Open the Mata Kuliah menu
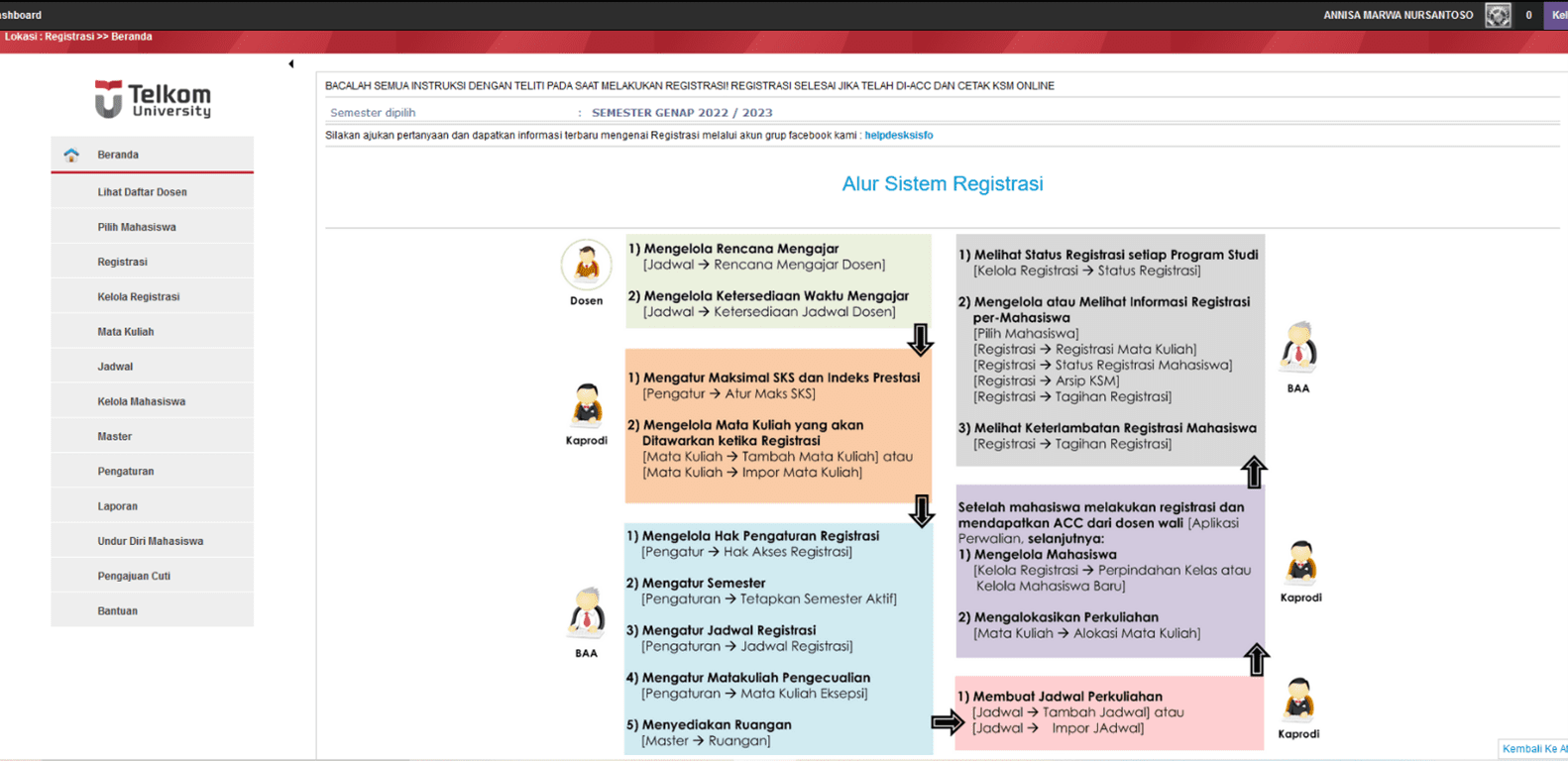The image size is (1568, 761). 125,332
